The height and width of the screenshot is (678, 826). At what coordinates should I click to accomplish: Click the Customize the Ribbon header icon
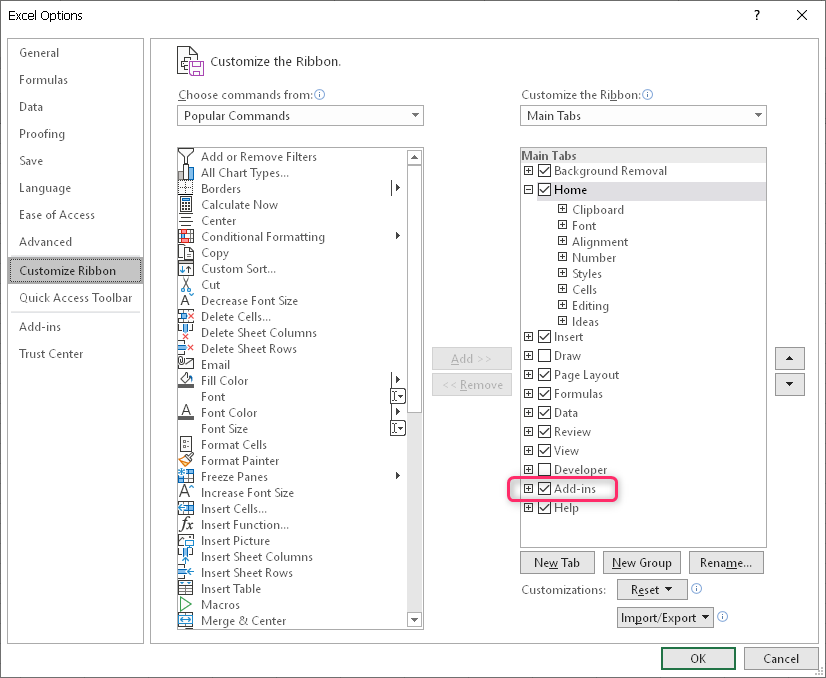(190, 61)
